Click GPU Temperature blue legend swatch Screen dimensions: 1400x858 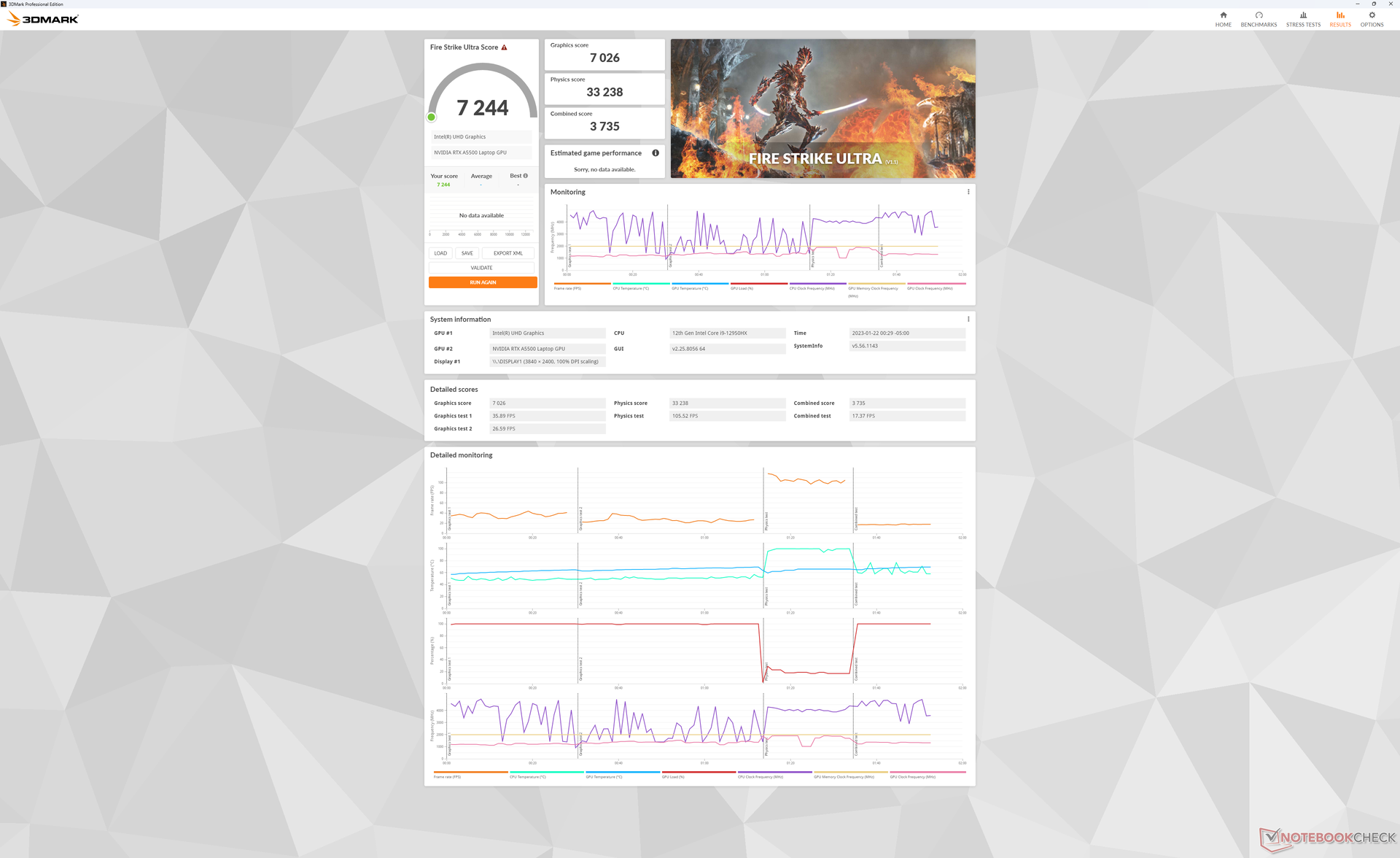click(x=699, y=283)
